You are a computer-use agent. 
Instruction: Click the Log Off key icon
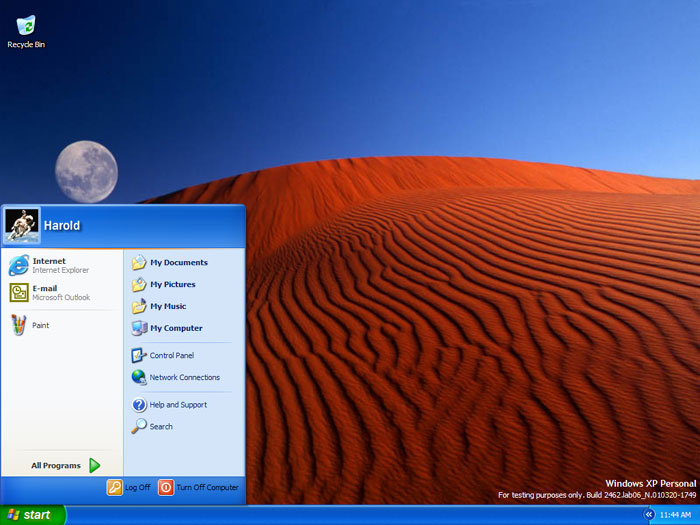point(114,487)
